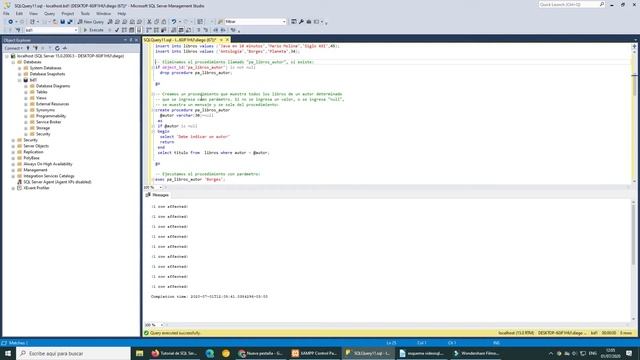The image size is (640, 360).
Task: Select SQL Server Agent tree item
Action: (57, 182)
